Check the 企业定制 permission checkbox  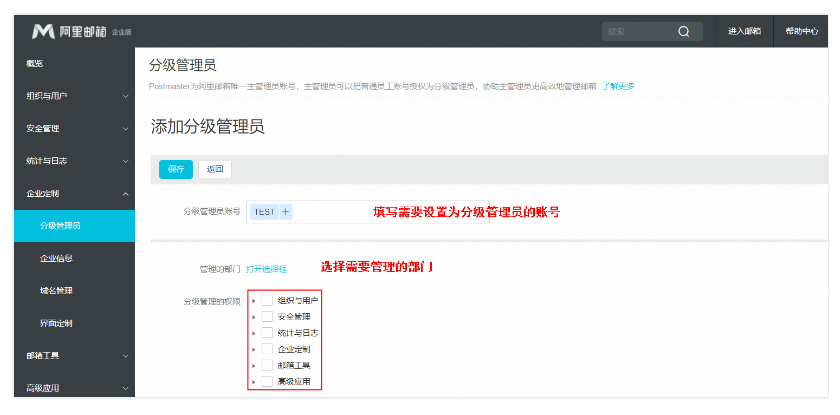[267, 349]
